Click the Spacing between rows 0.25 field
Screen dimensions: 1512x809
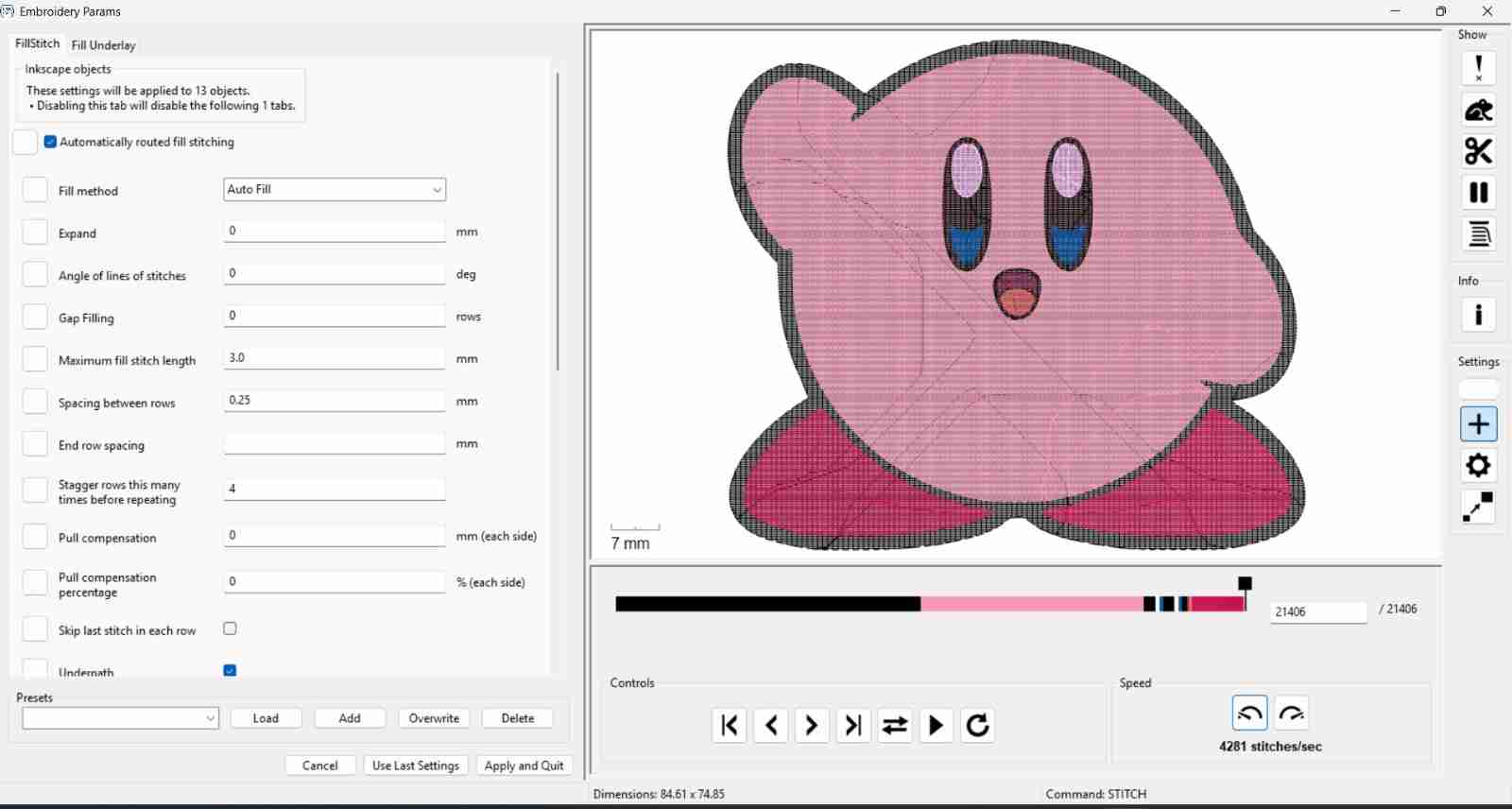(335, 401)
